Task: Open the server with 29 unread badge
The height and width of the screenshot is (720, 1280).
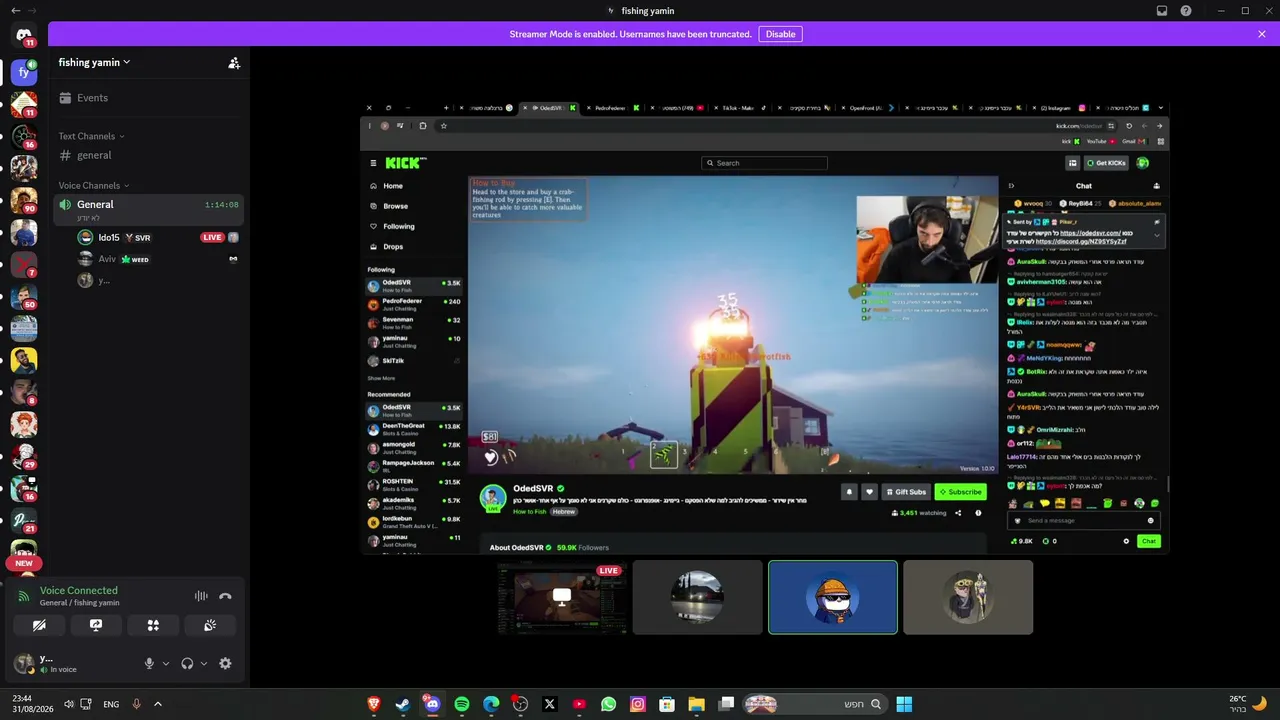Action: (24, 456)
